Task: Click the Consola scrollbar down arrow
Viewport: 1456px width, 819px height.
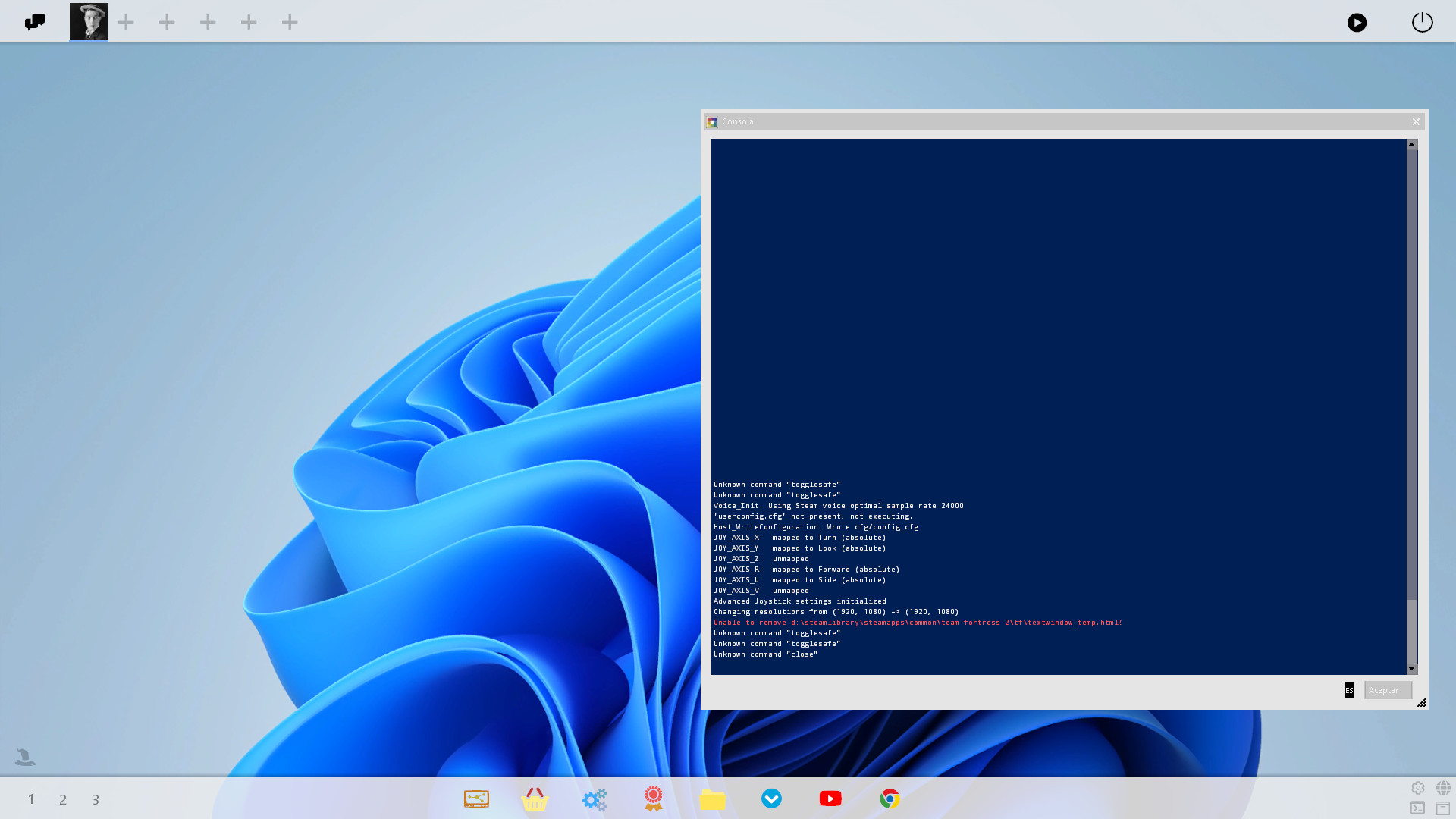Action: coord(1412,669)
